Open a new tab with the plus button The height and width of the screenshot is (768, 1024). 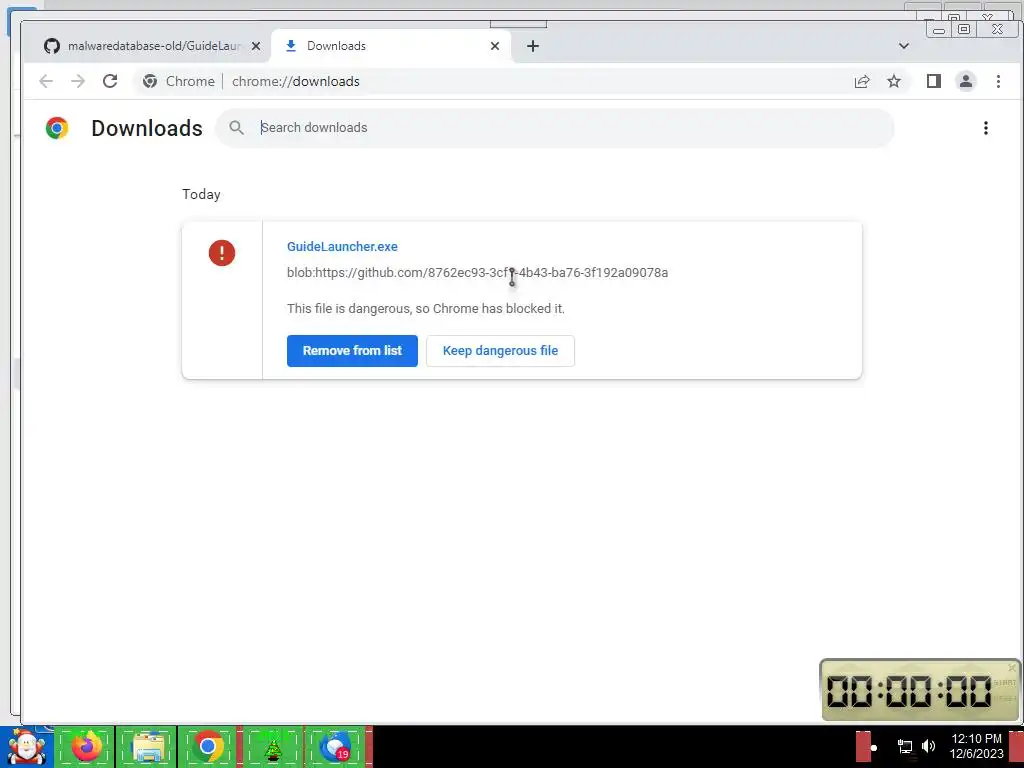point(533,46)
